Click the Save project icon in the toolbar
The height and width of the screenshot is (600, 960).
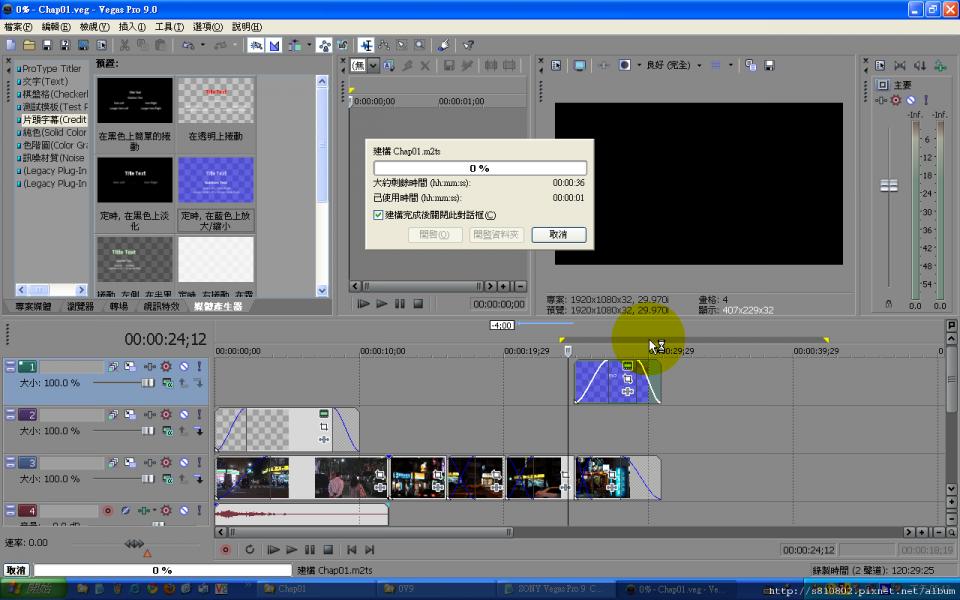tap(49, 45)
